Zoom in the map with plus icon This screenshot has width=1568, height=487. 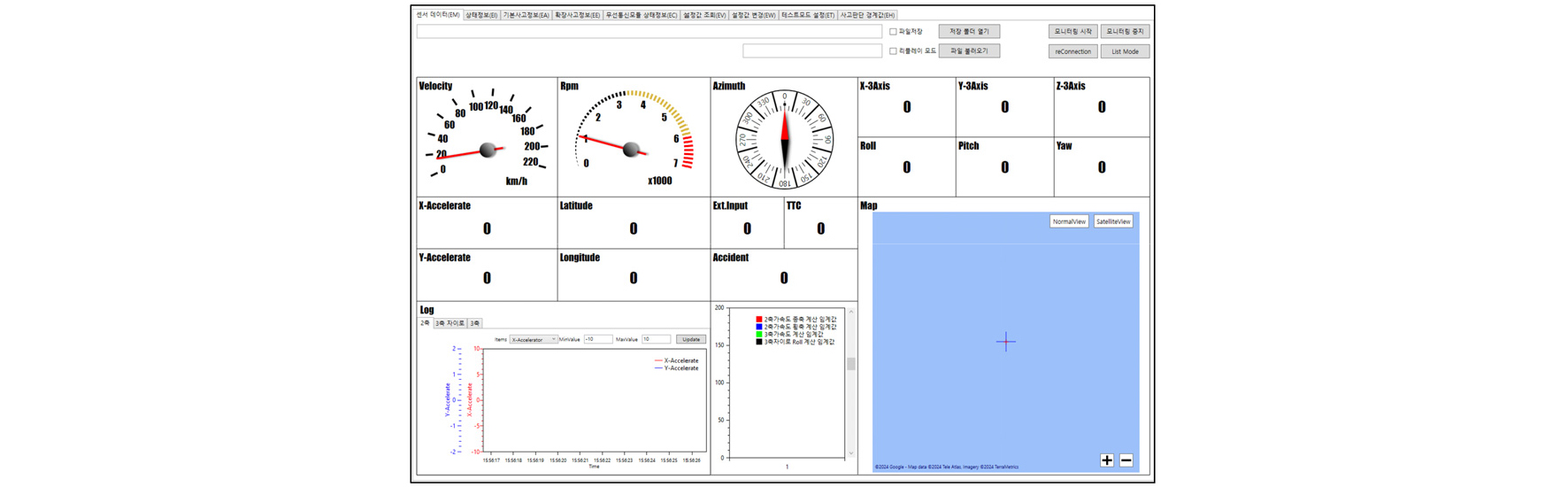tap(1106, 460)
